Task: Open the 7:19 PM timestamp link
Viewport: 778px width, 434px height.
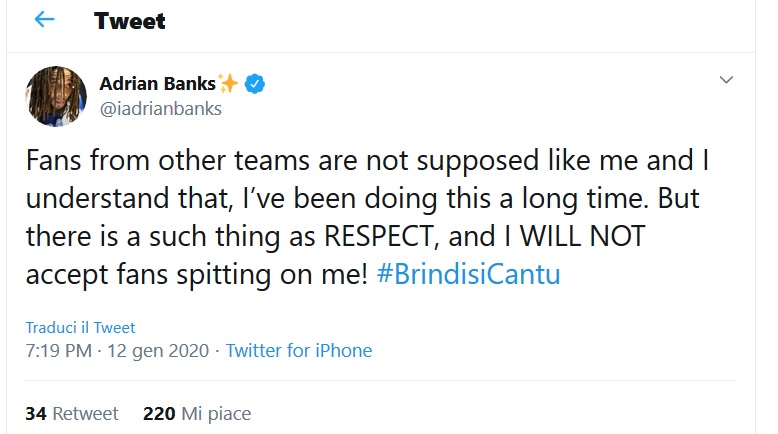Action: (60, 351)
